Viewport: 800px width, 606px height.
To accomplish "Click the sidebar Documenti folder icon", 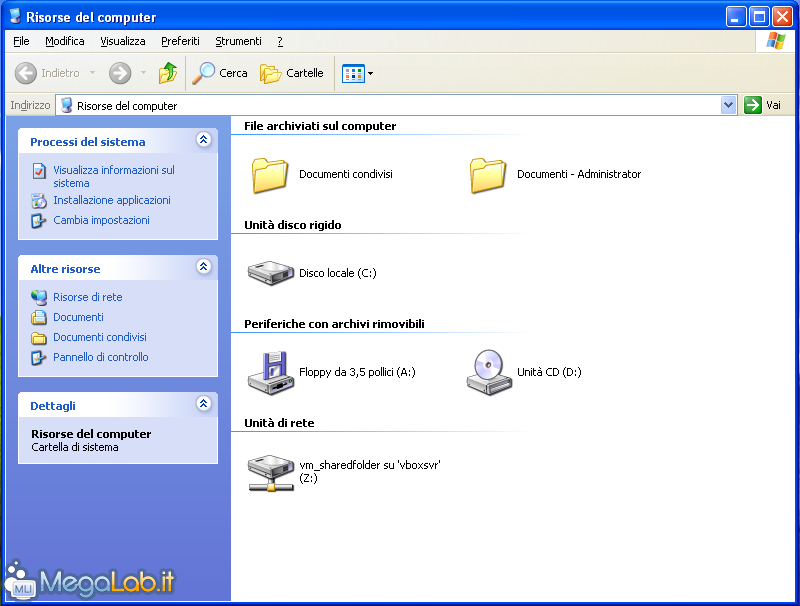I will 39,317.
